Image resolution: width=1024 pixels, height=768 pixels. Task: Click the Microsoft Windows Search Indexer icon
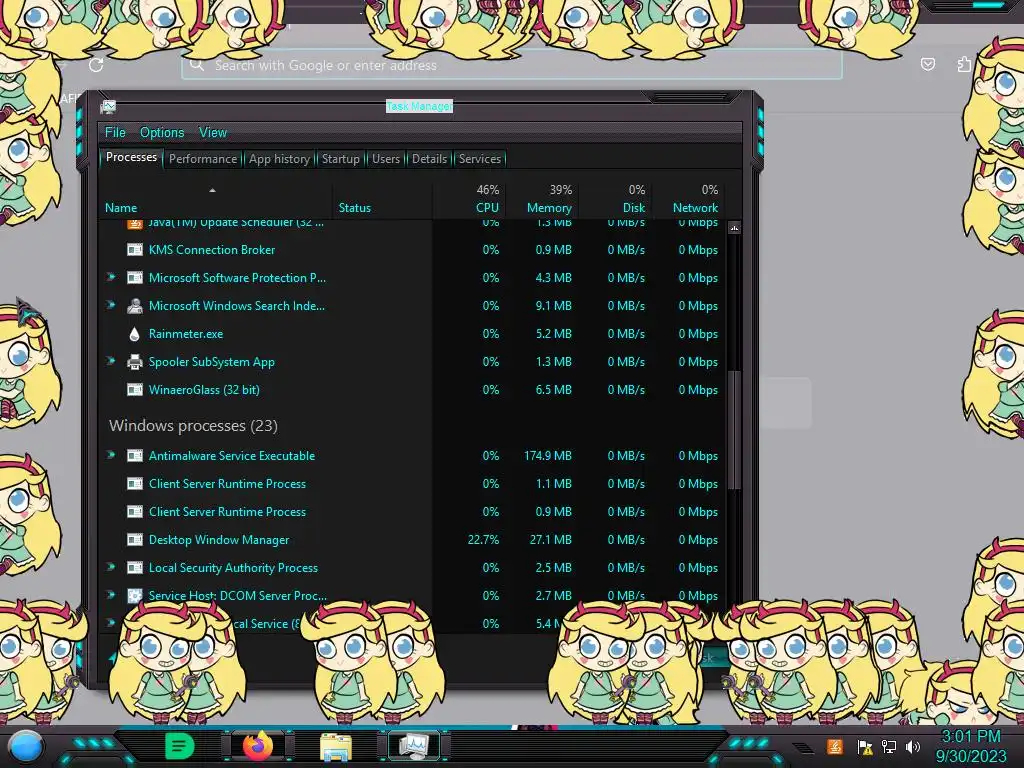[x=135, y=306]
